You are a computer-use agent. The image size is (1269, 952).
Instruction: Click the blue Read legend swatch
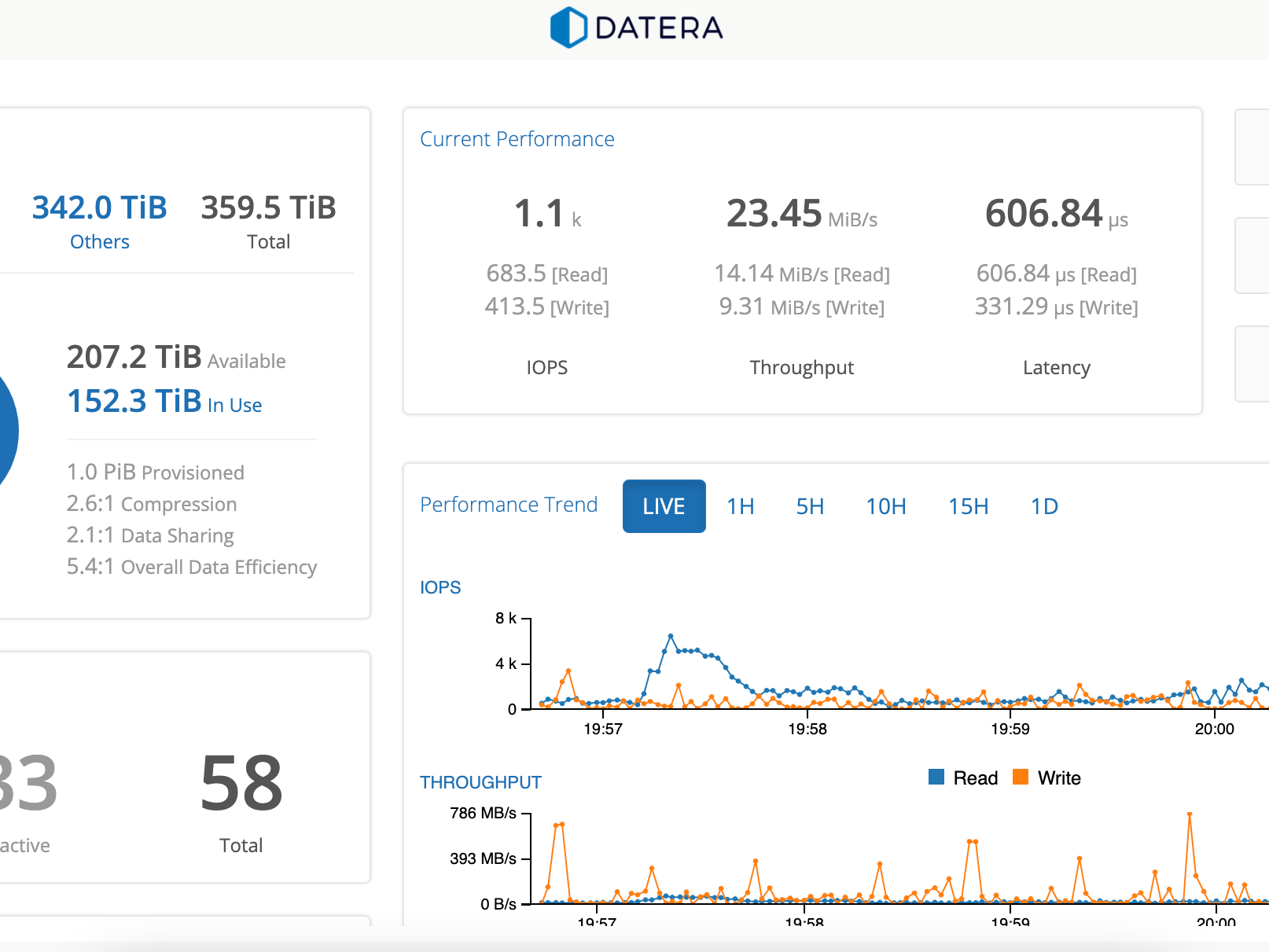coord(936,777)
